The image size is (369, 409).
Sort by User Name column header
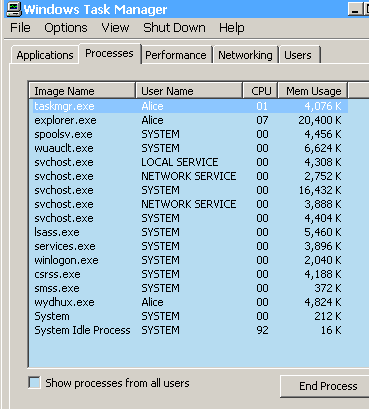click(189, 91)
